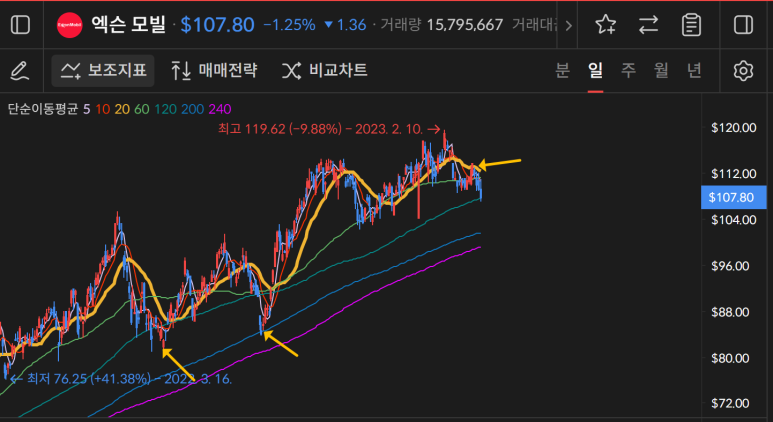Open chart settings gear
The height and width of the screenshot is (422, 773).
tap(743, 70)
